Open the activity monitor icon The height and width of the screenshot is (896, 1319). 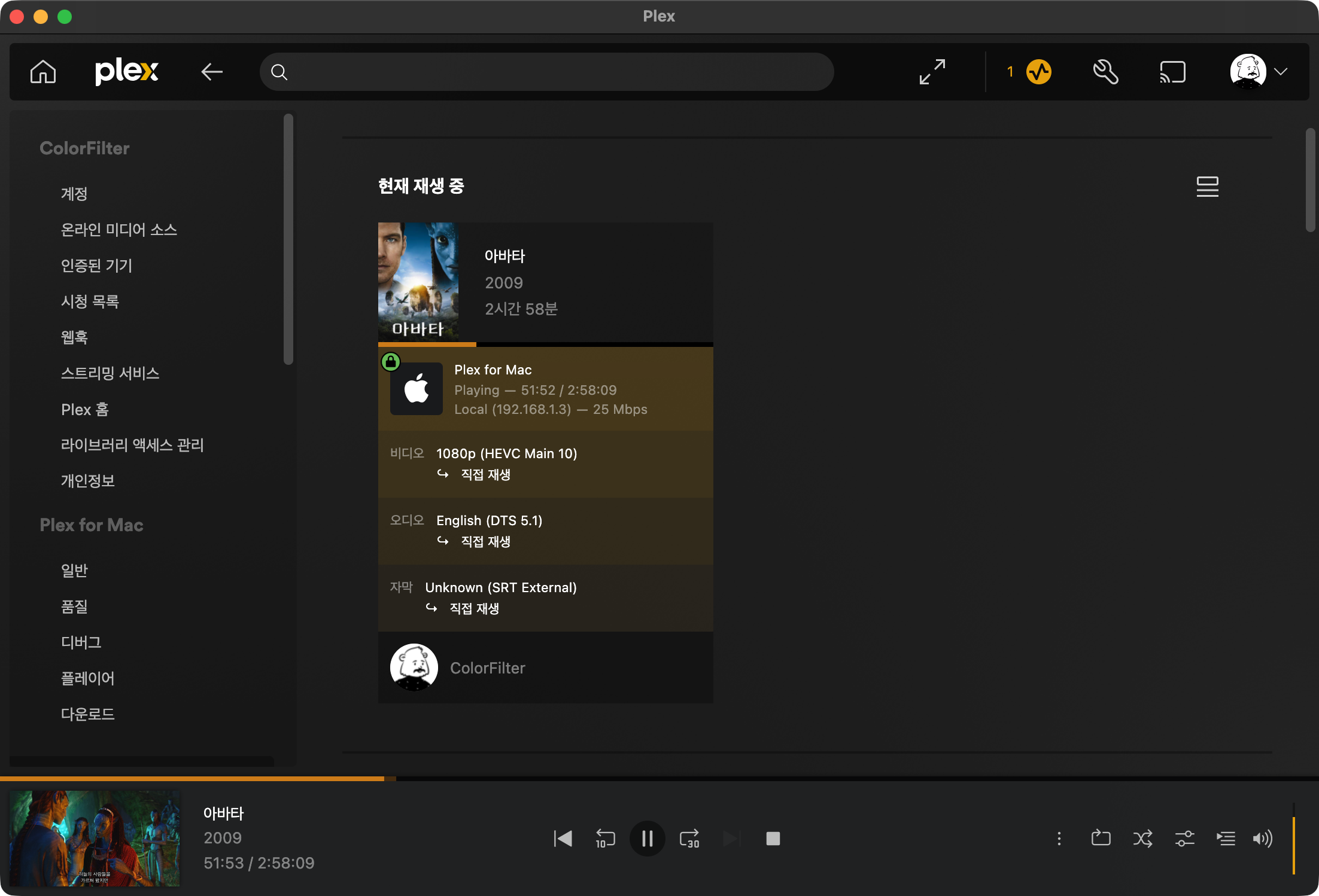coord(1038,72)
